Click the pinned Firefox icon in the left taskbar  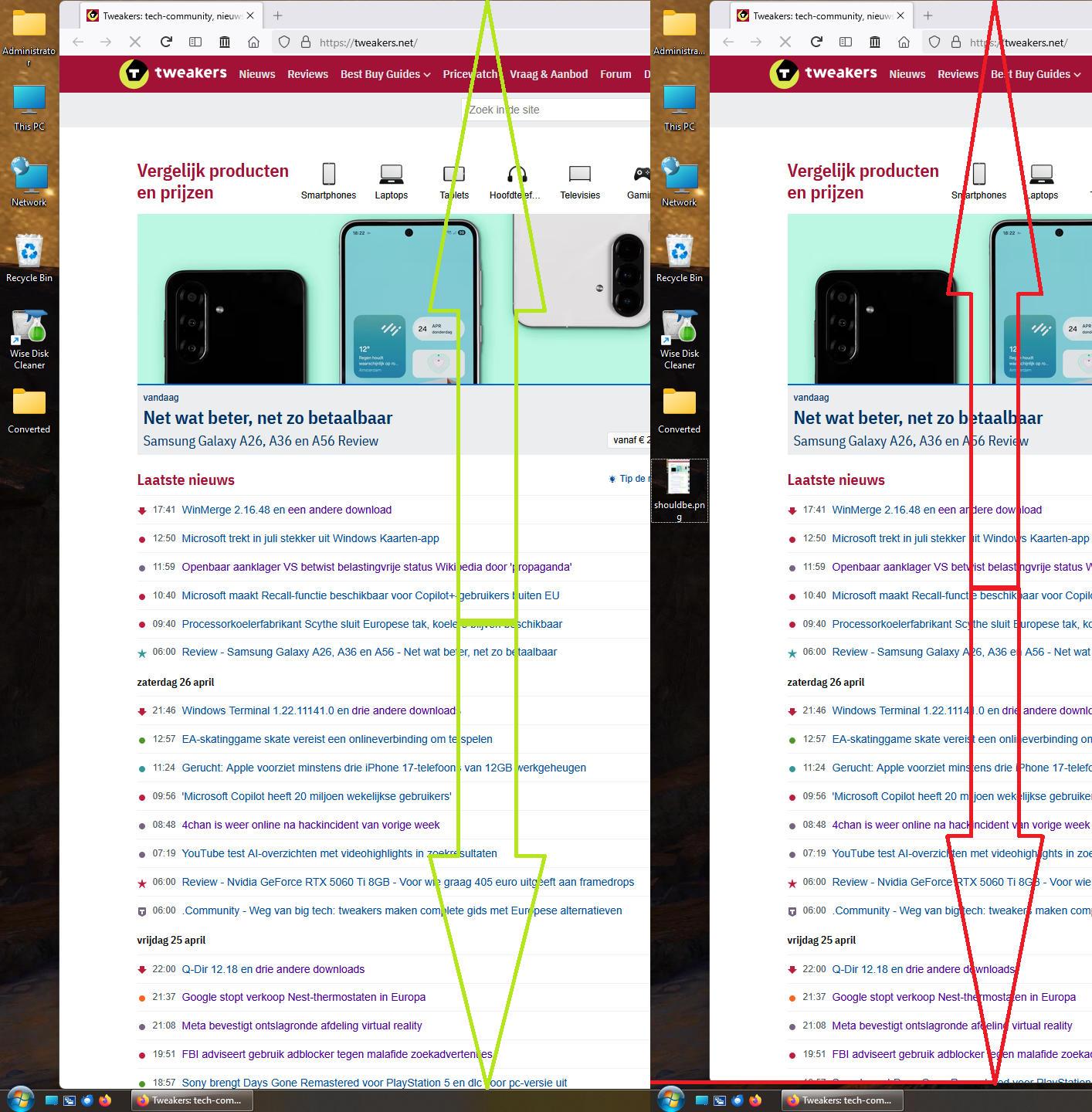(105, 1100)
